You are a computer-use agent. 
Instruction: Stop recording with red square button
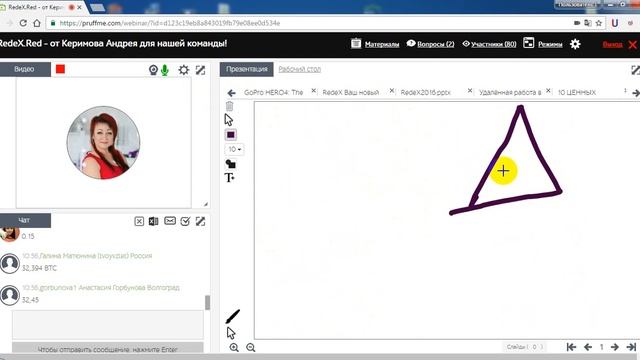pos(60,69)
